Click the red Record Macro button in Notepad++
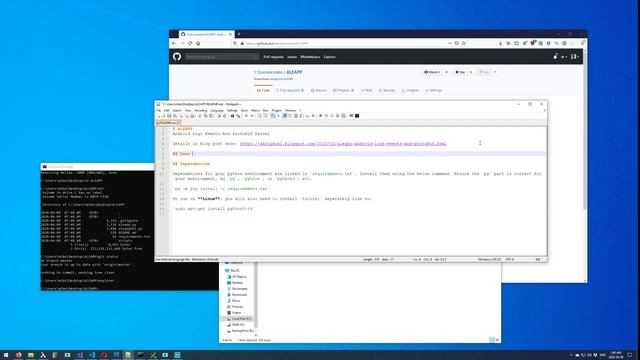640x360 pixels. [320, 116]
